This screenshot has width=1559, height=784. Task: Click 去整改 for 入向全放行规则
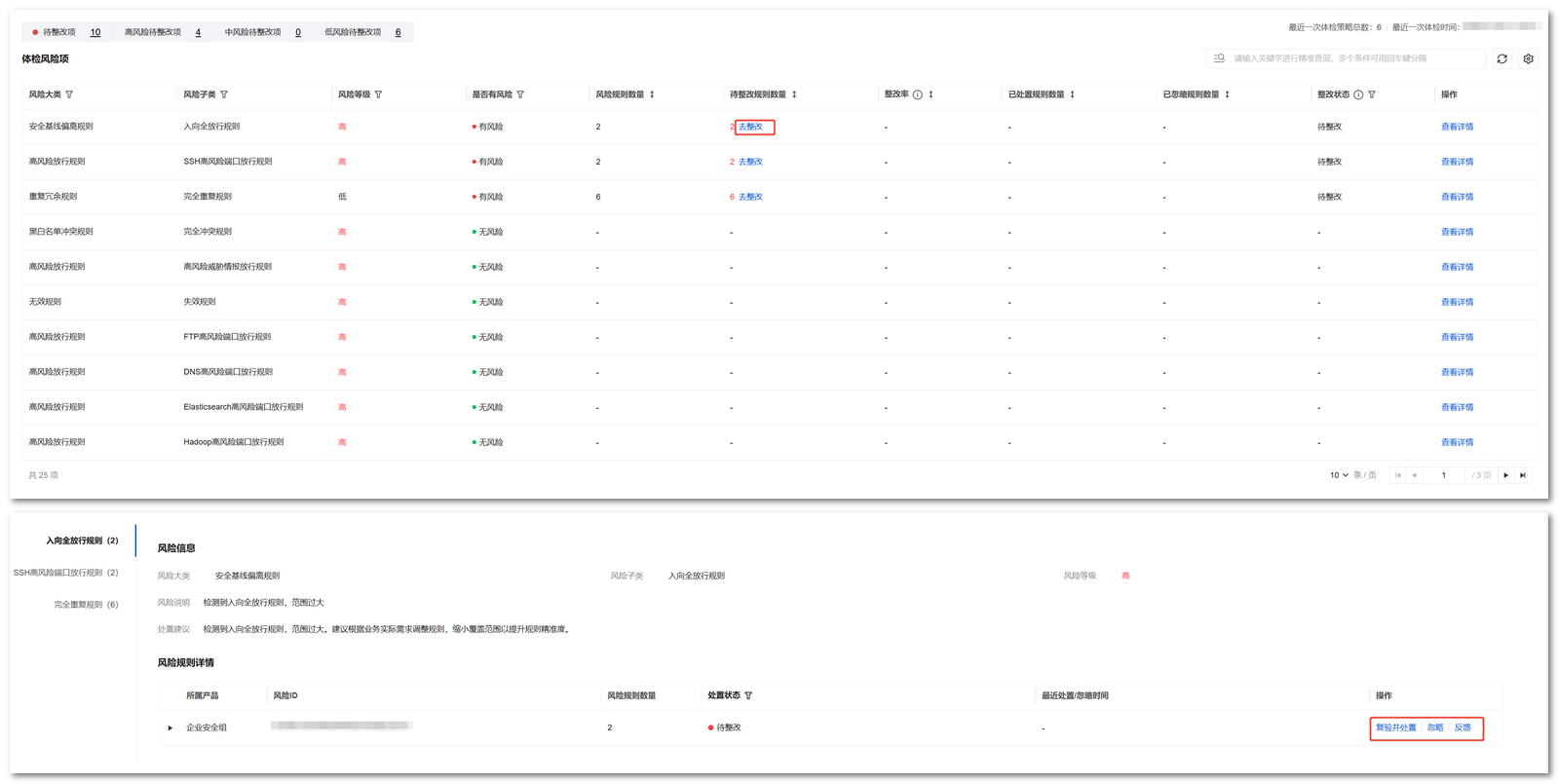pos(750,127)
